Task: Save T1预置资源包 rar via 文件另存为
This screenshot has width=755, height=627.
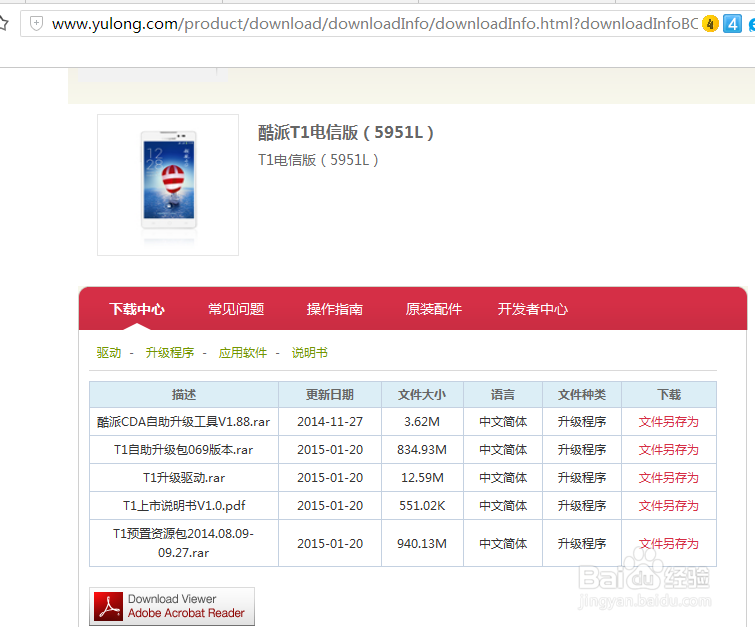Action: (x=668, y=544)
